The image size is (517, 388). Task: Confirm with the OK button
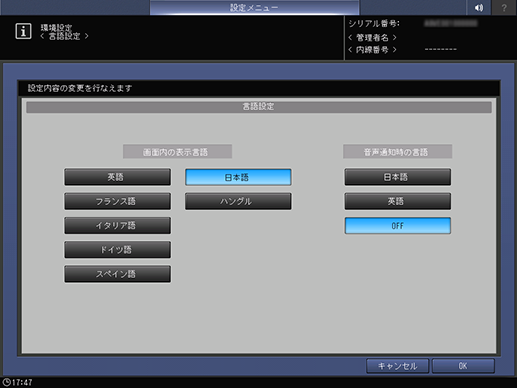point(463,366)
